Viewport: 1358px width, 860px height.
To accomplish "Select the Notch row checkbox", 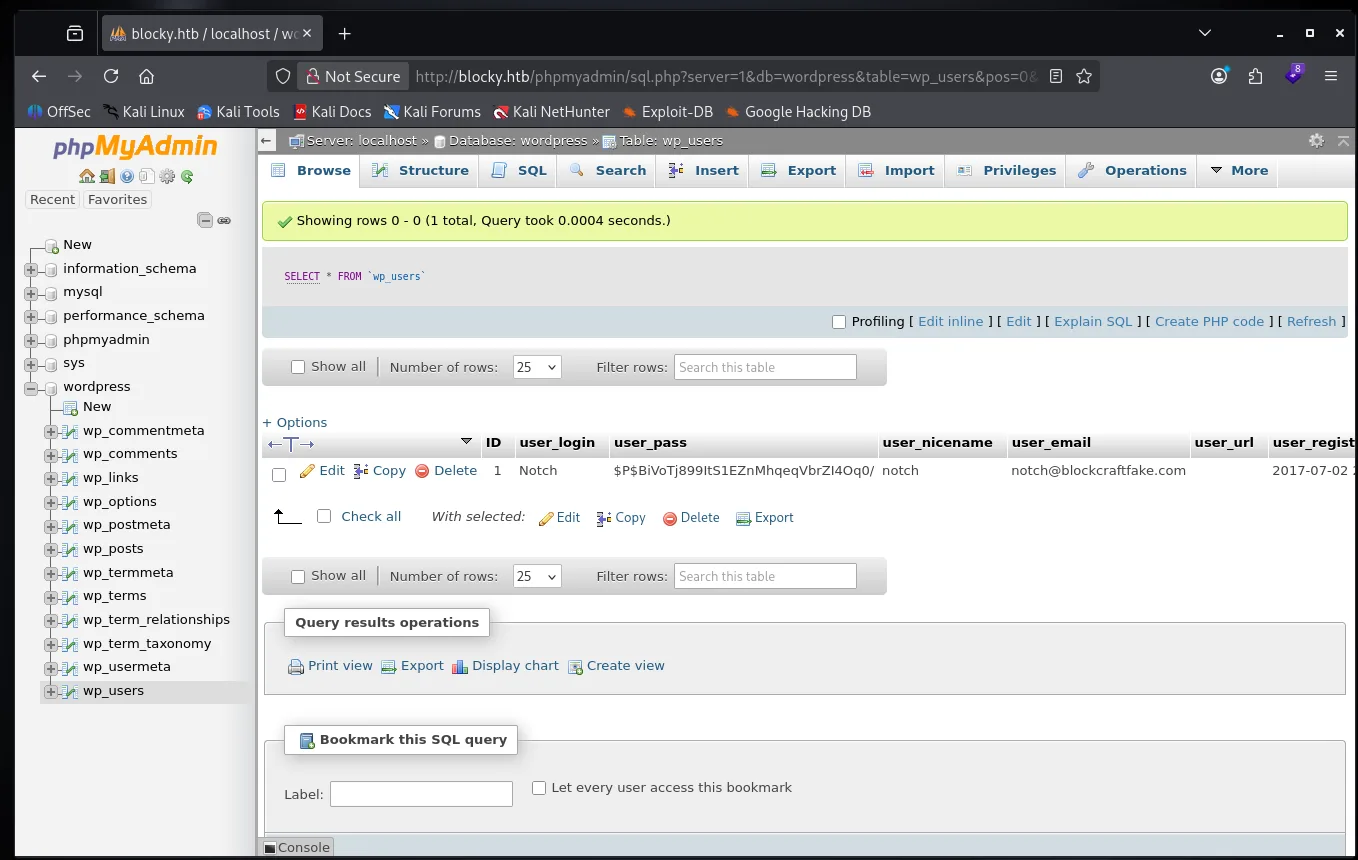I will 279,475.
